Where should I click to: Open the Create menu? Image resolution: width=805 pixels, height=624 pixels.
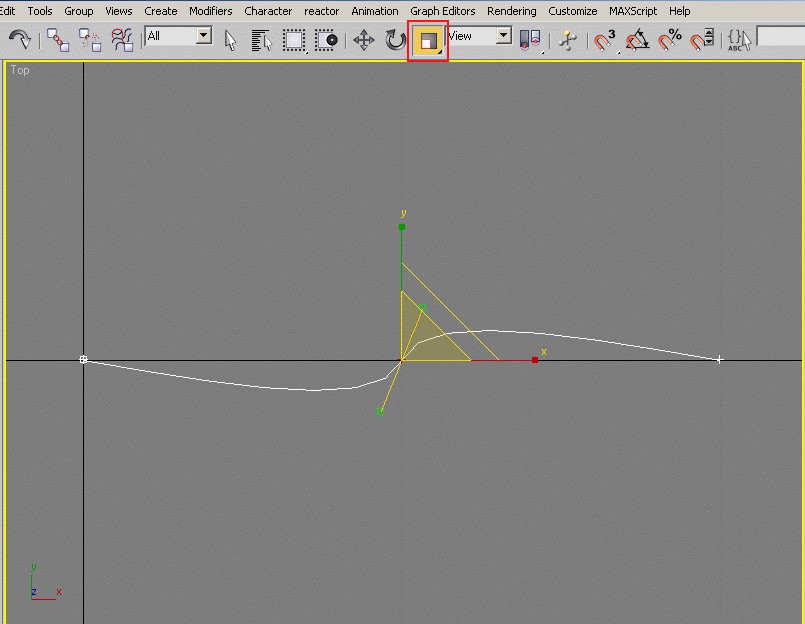point(161,11)
